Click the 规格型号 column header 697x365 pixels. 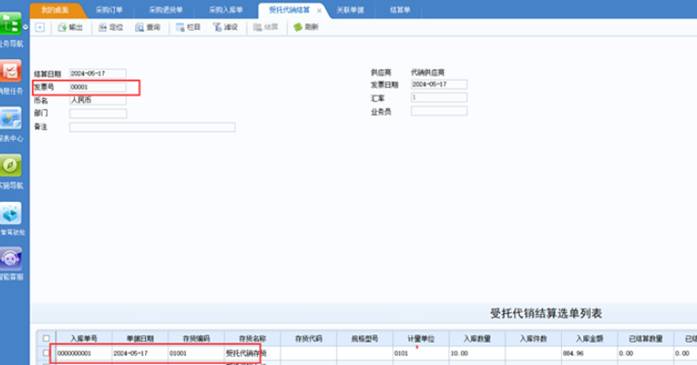click(365, 339)
